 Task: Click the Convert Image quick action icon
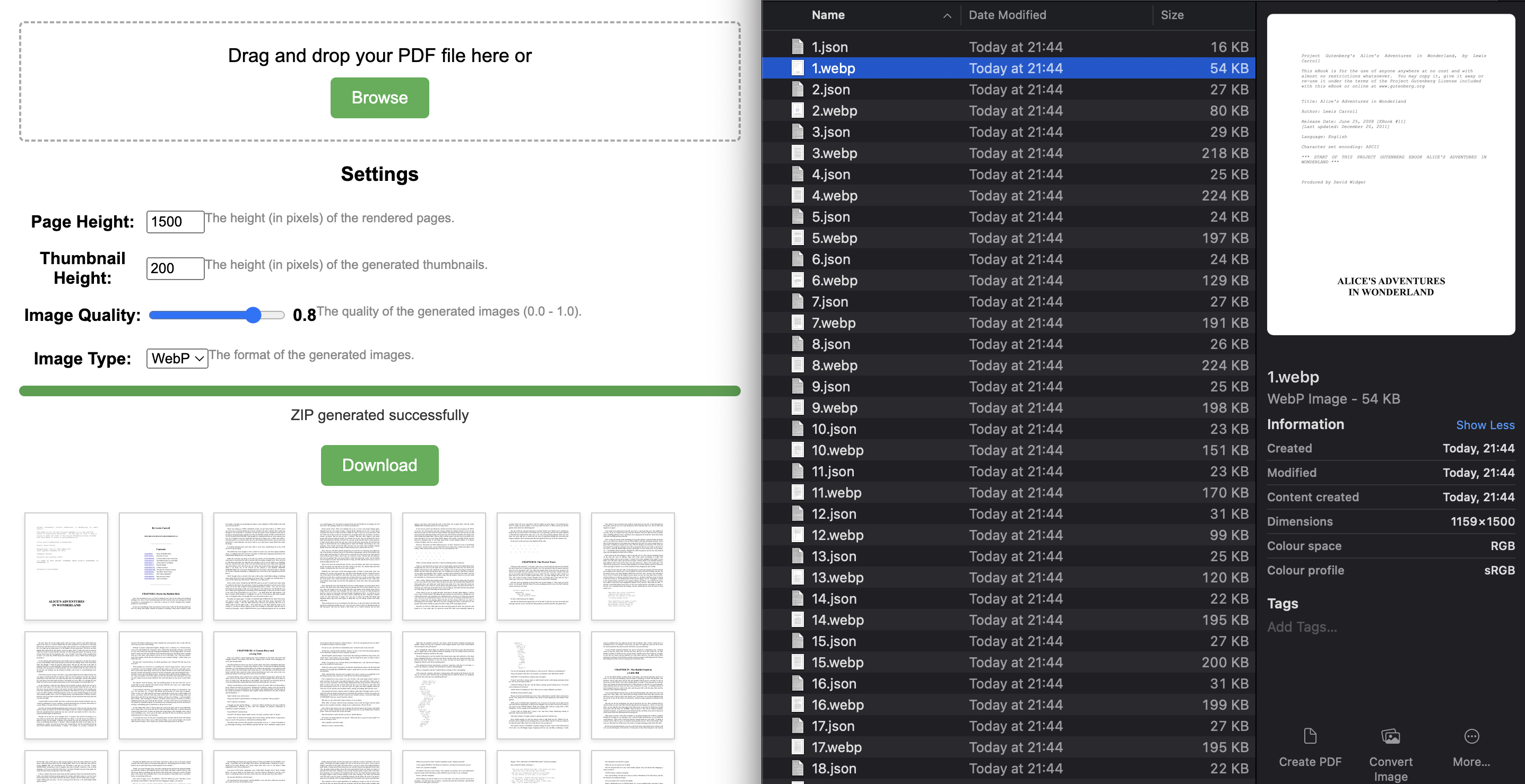tap(1390, 736)
